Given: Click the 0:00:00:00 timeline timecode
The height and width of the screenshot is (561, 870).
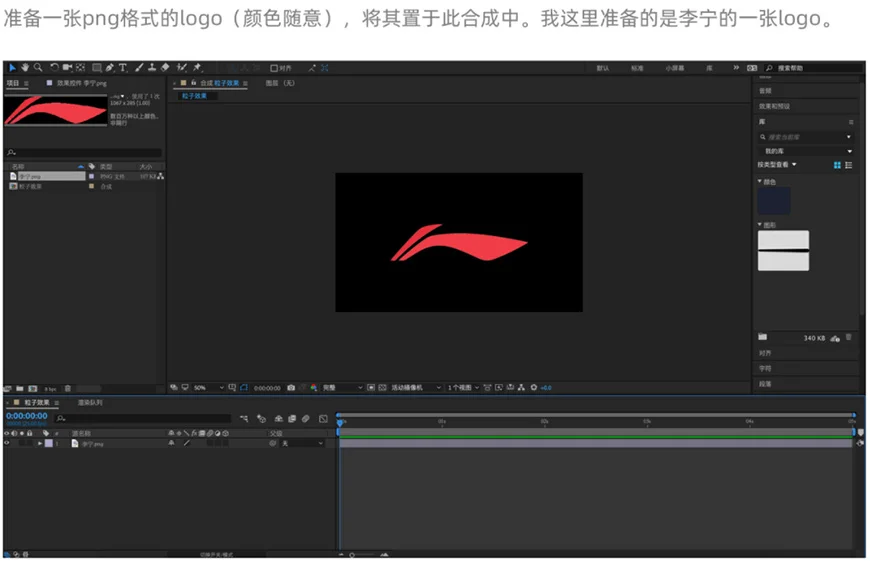Looking at the screenshot, I should [27, 416].
